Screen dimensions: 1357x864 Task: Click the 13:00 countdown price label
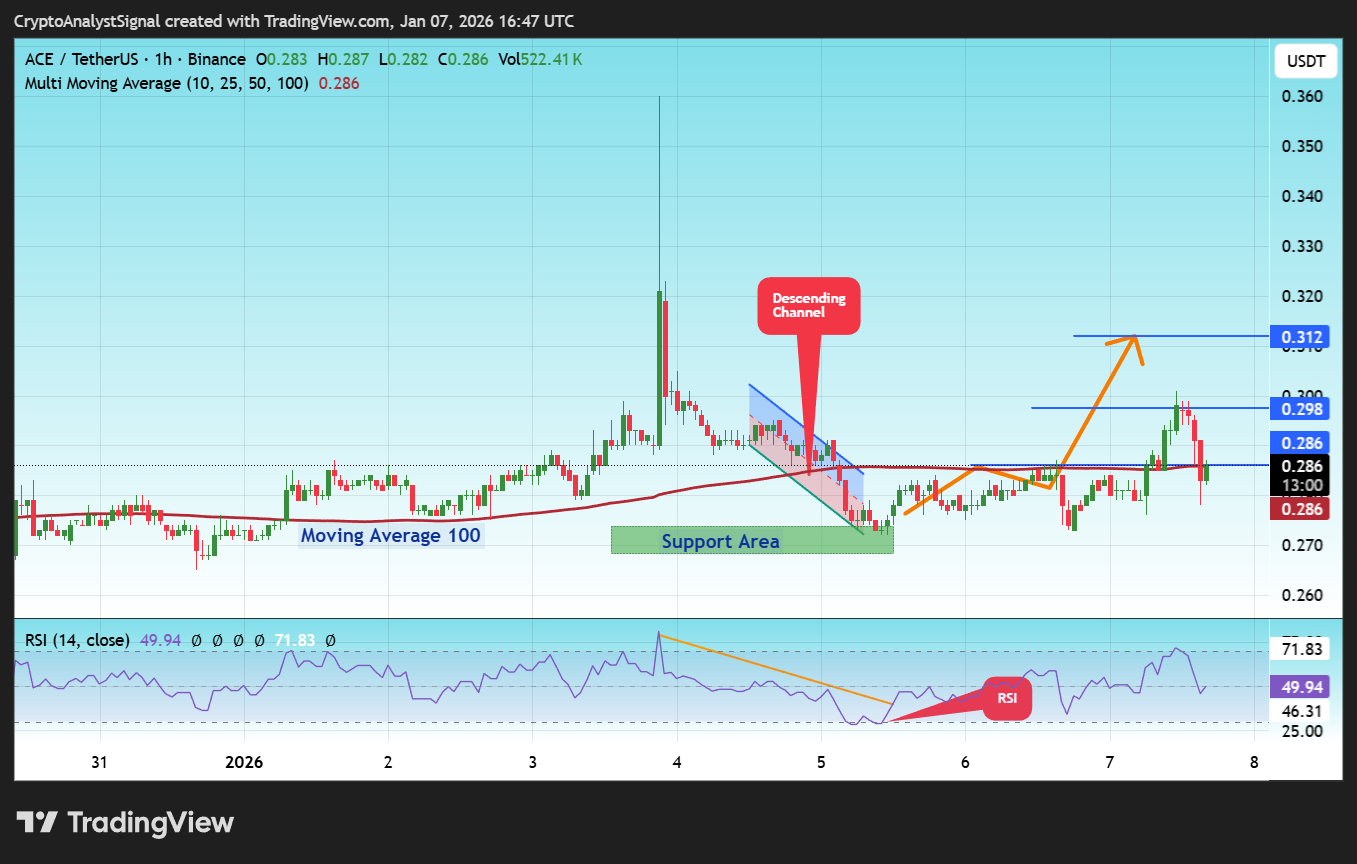1303,485
